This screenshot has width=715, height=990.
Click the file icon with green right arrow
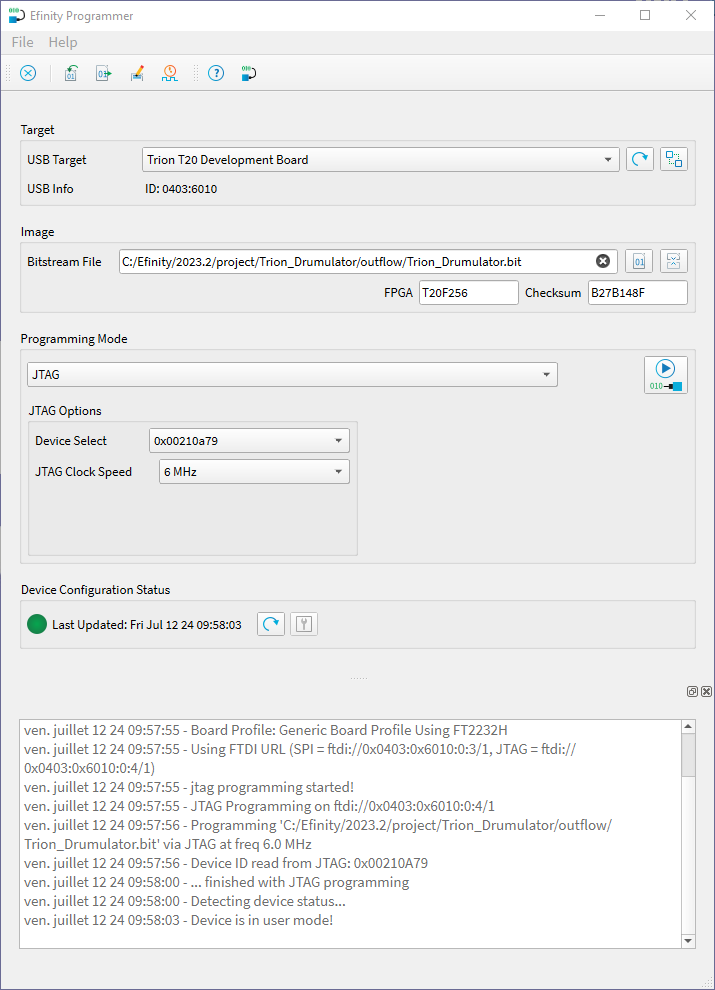[104, 73]
